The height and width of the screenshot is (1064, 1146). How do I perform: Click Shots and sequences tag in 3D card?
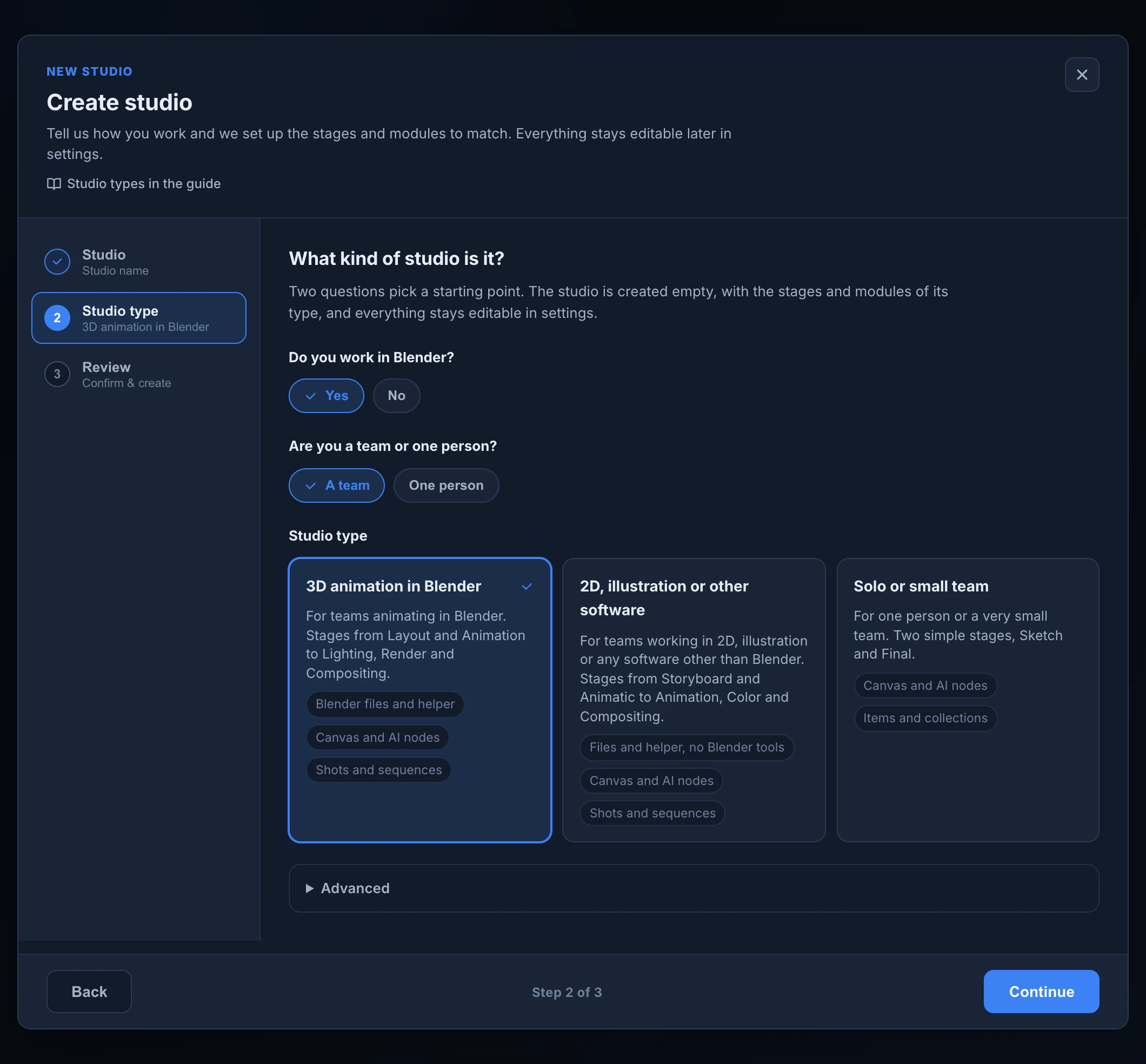[x=379, y=770]
